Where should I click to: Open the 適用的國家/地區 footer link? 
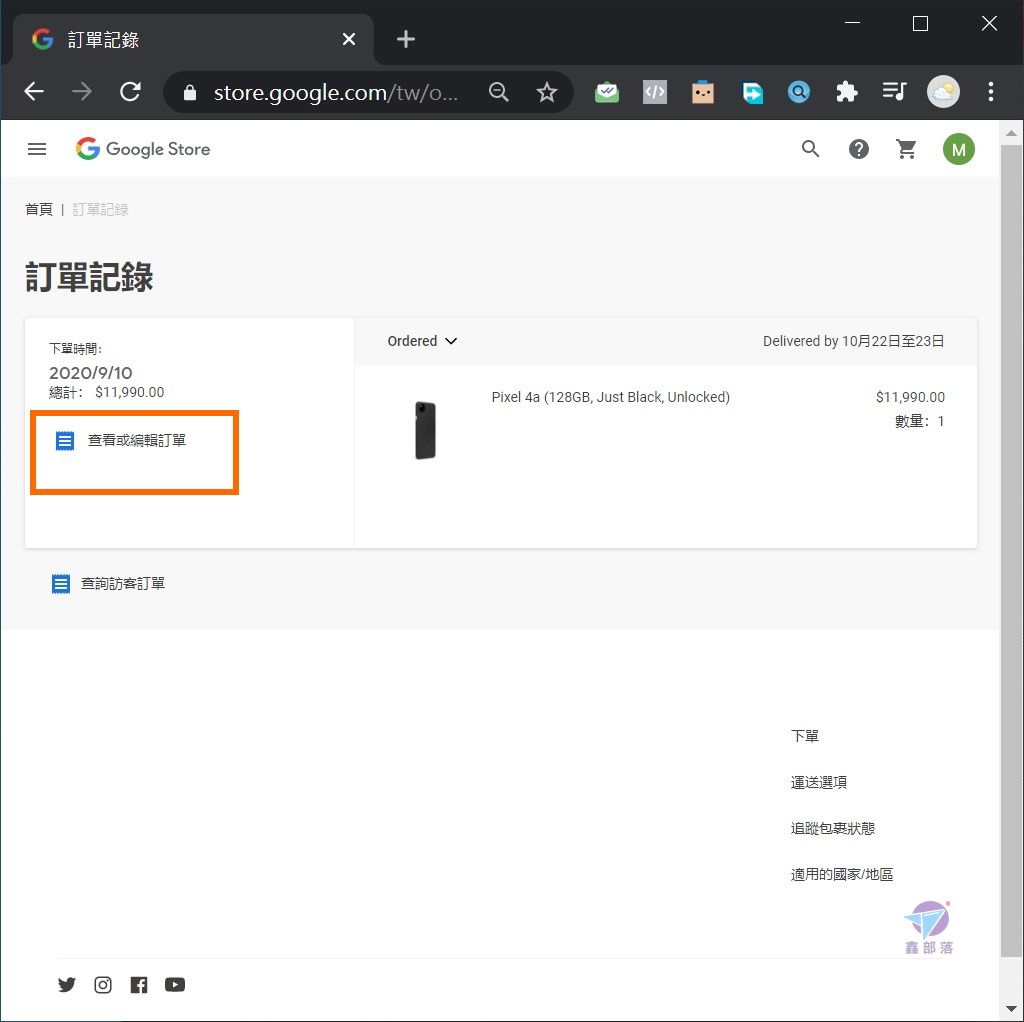(x=841, y=874)
